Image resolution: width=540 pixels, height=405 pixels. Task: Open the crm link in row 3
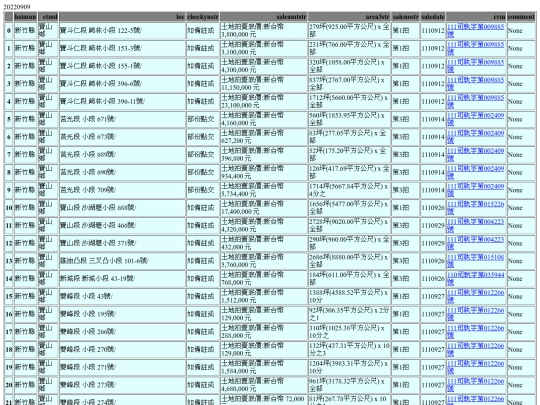click(475, 84)
